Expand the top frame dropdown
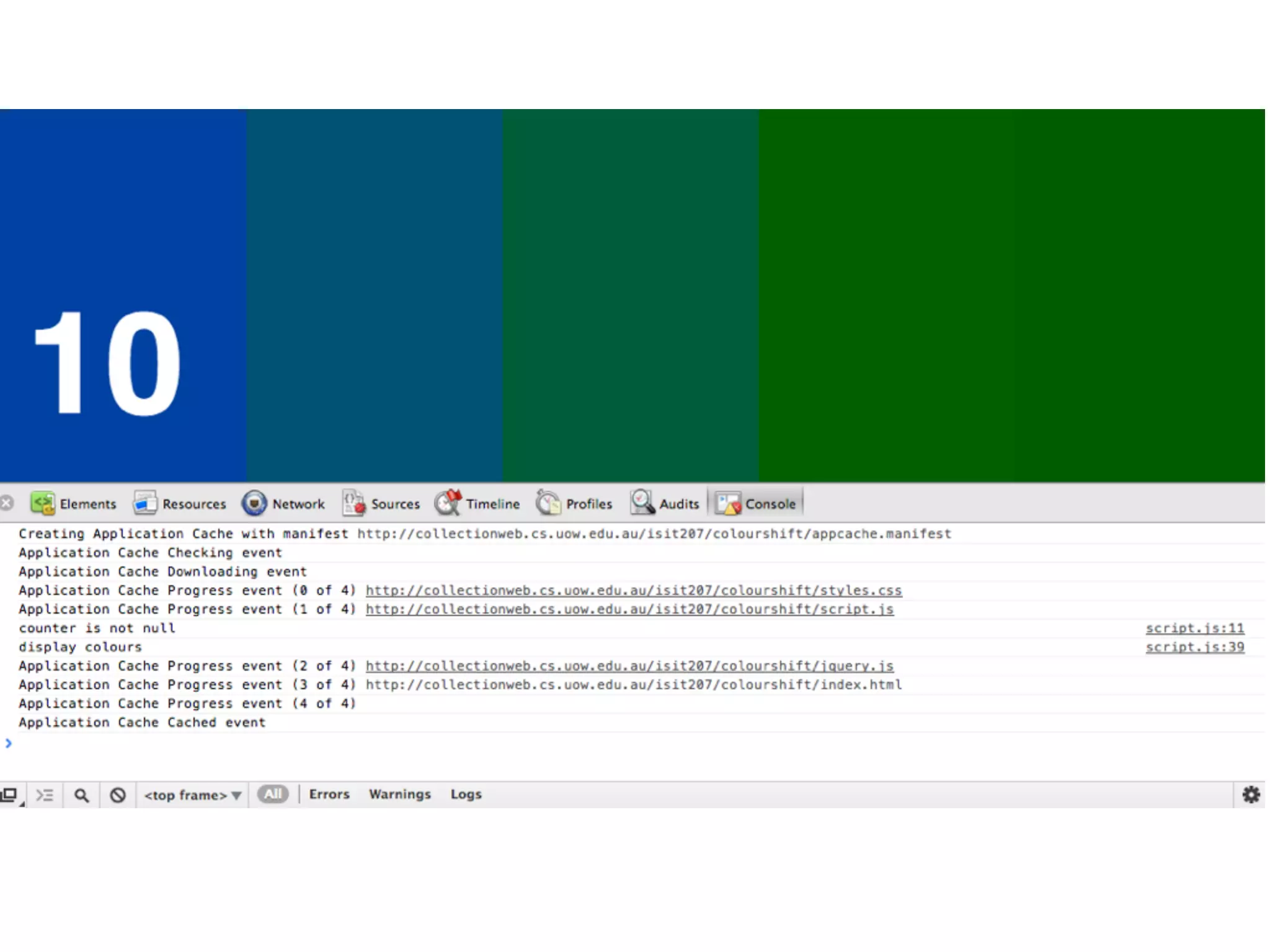 point(192,795)
